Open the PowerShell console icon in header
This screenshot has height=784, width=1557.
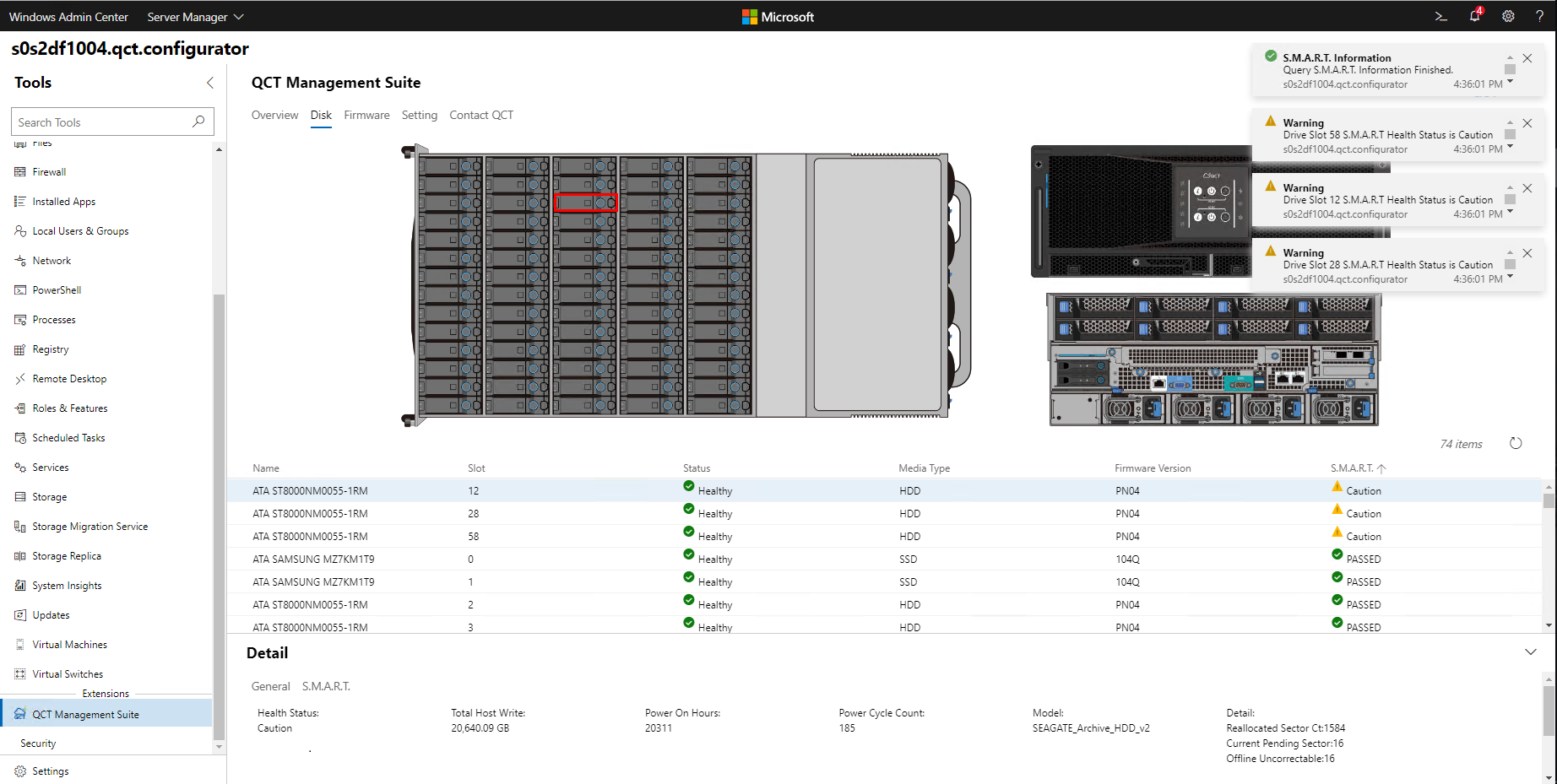coord(1441,16)
